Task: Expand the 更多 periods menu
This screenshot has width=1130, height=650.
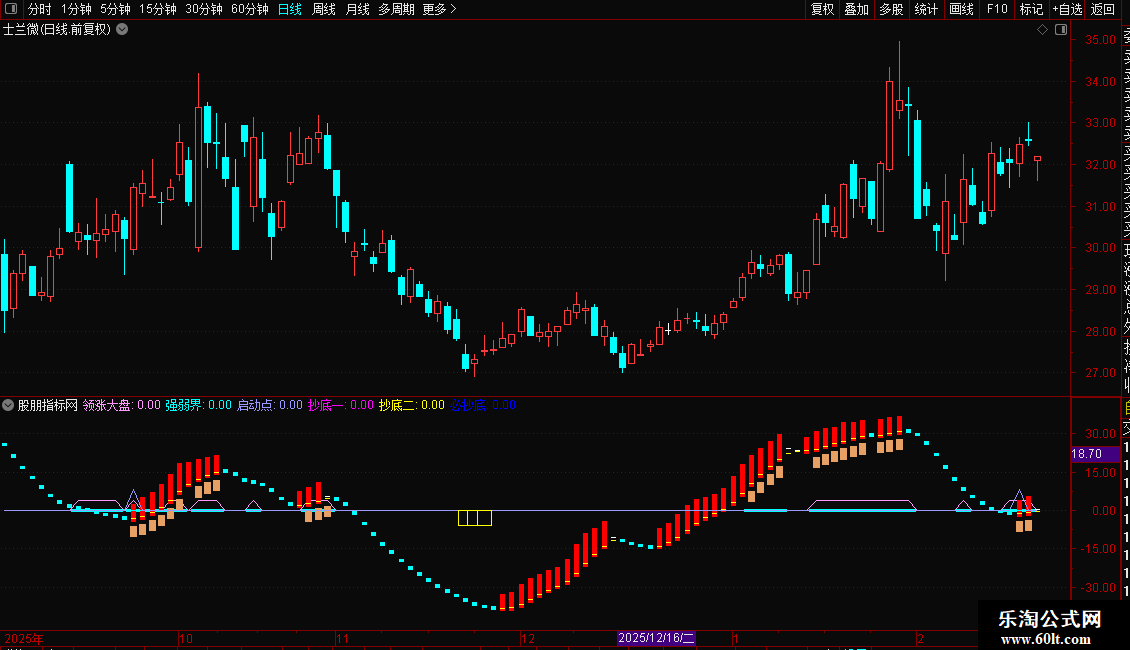Action: [x=440, y=9]
